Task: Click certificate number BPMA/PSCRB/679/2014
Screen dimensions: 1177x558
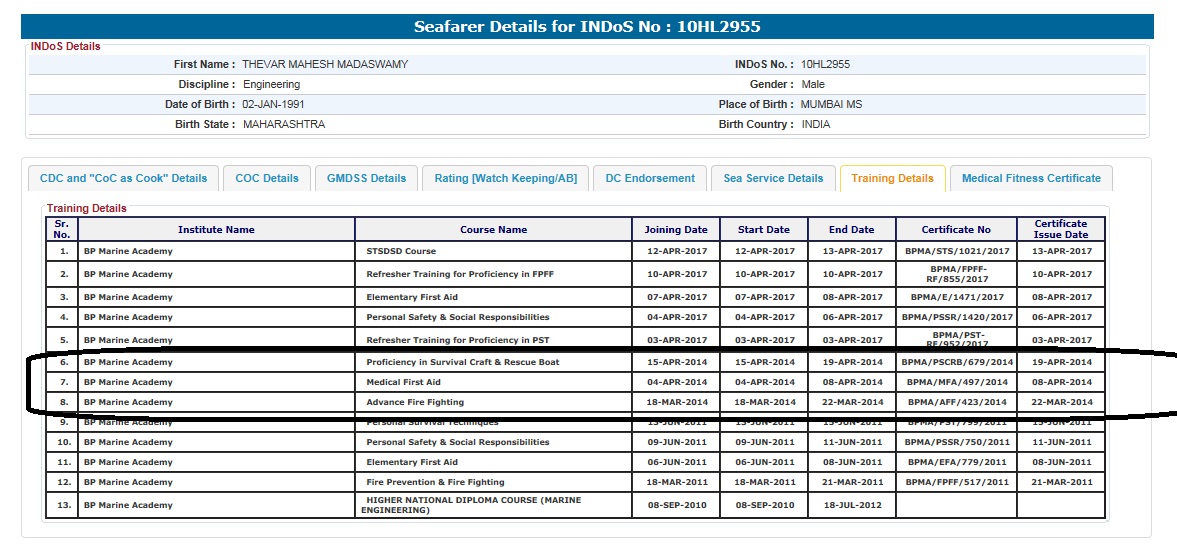Action: (956, 362)
